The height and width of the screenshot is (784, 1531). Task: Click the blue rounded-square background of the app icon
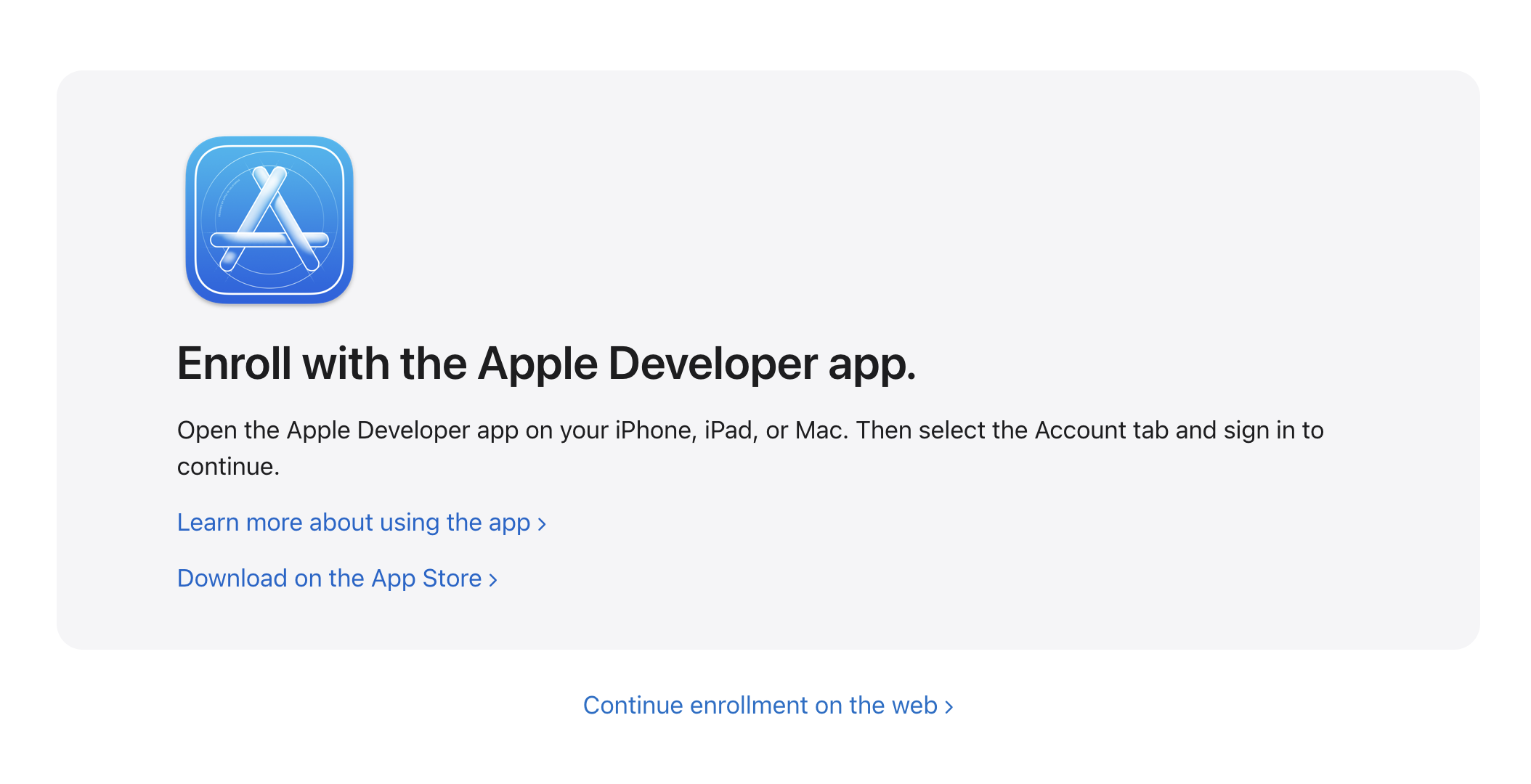pyautogui.click(x=211, y=167)
